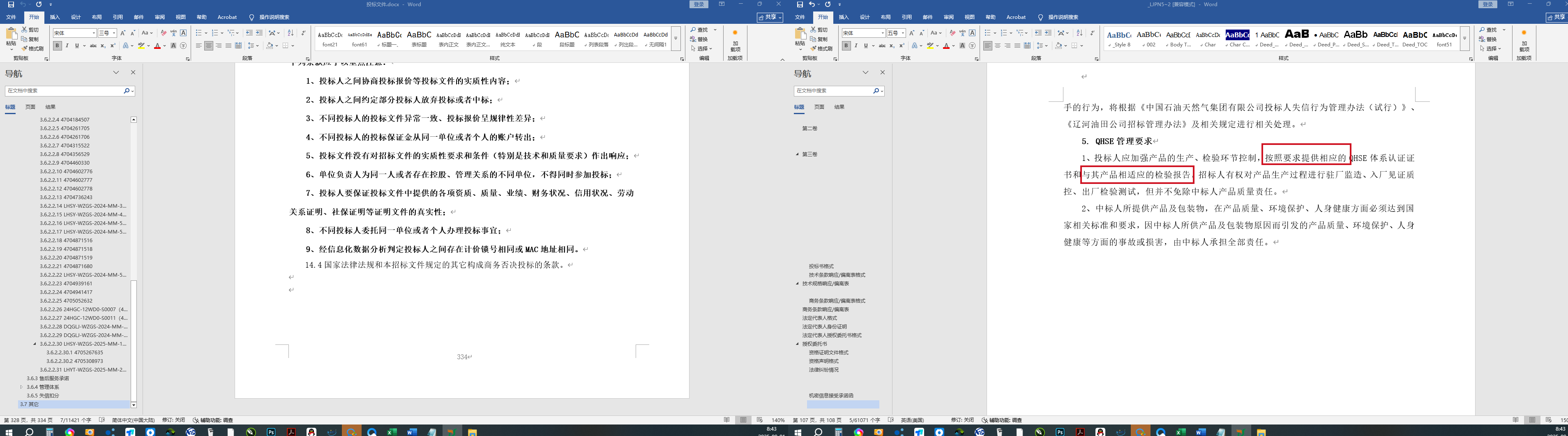Click 共享 share button in left window
This screenshot has width=1568, height=436.
(x=770, y=17)
